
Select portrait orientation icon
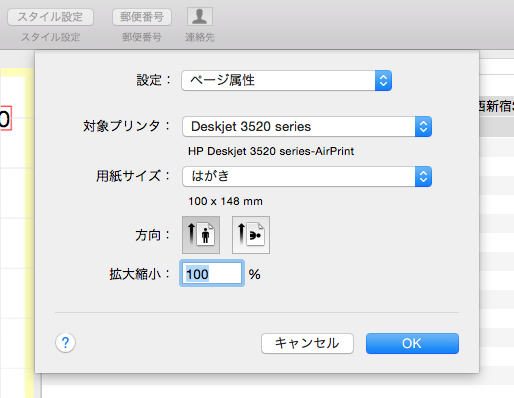201,235
